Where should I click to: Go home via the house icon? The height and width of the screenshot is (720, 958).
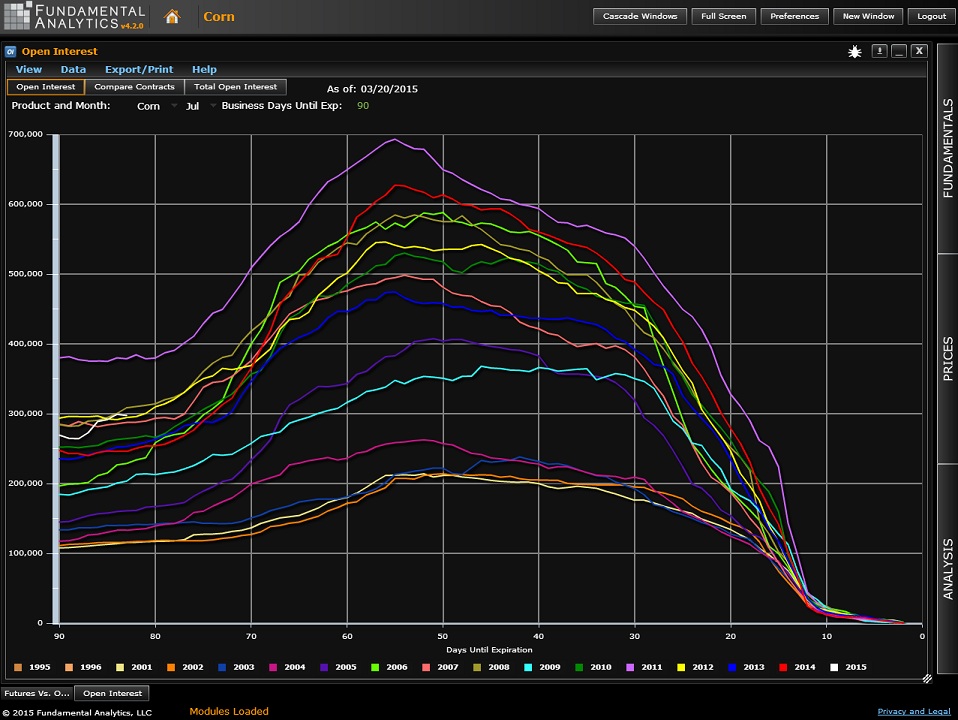tap(172, 17)
